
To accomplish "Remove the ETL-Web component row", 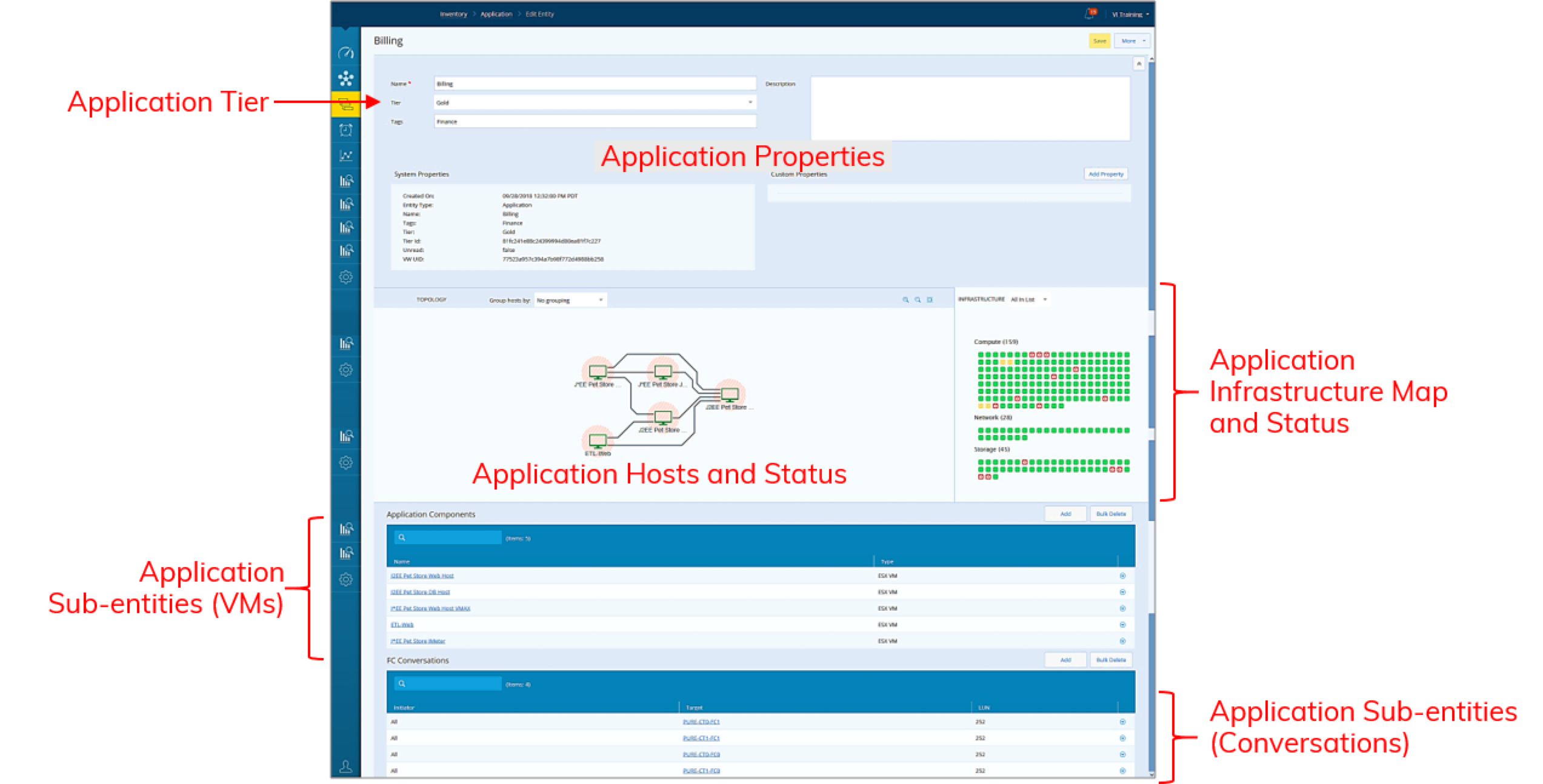I will tap(1122, 625).
